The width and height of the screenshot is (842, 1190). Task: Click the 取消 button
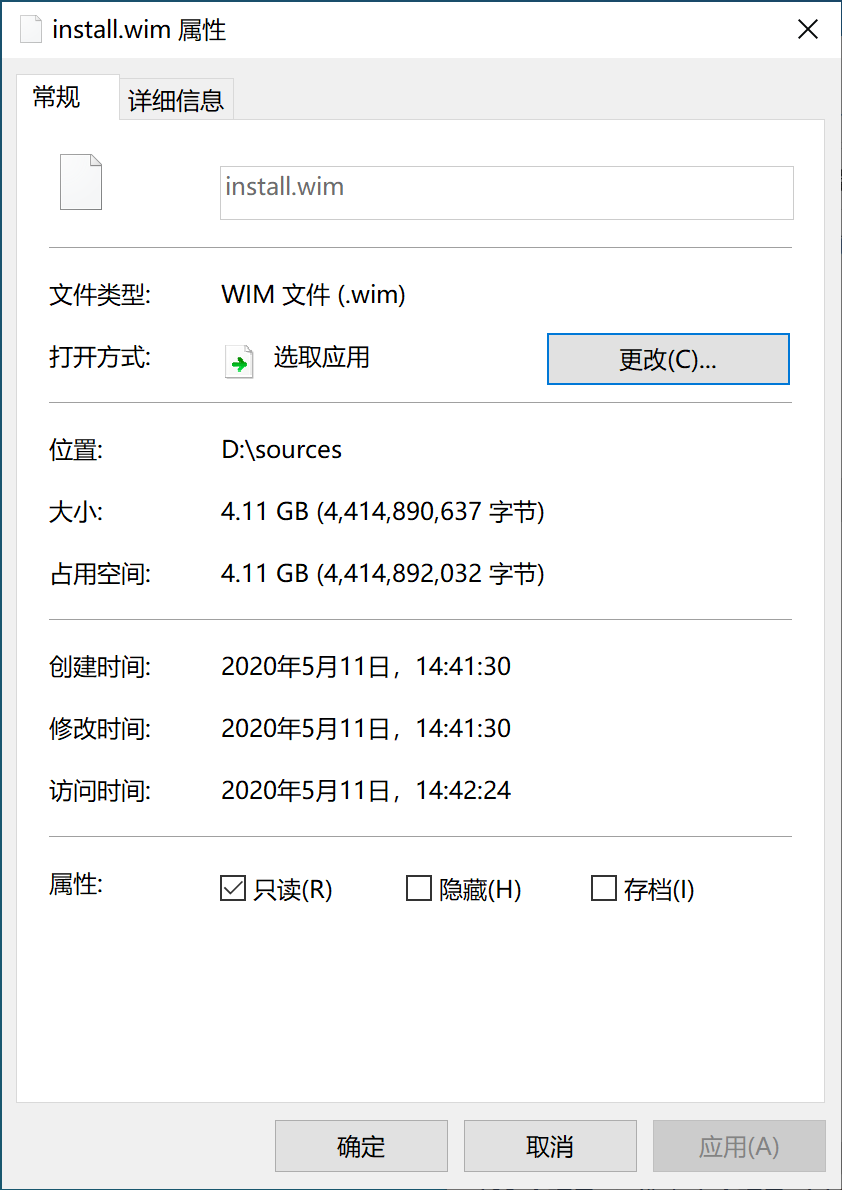click(549, 1146)
